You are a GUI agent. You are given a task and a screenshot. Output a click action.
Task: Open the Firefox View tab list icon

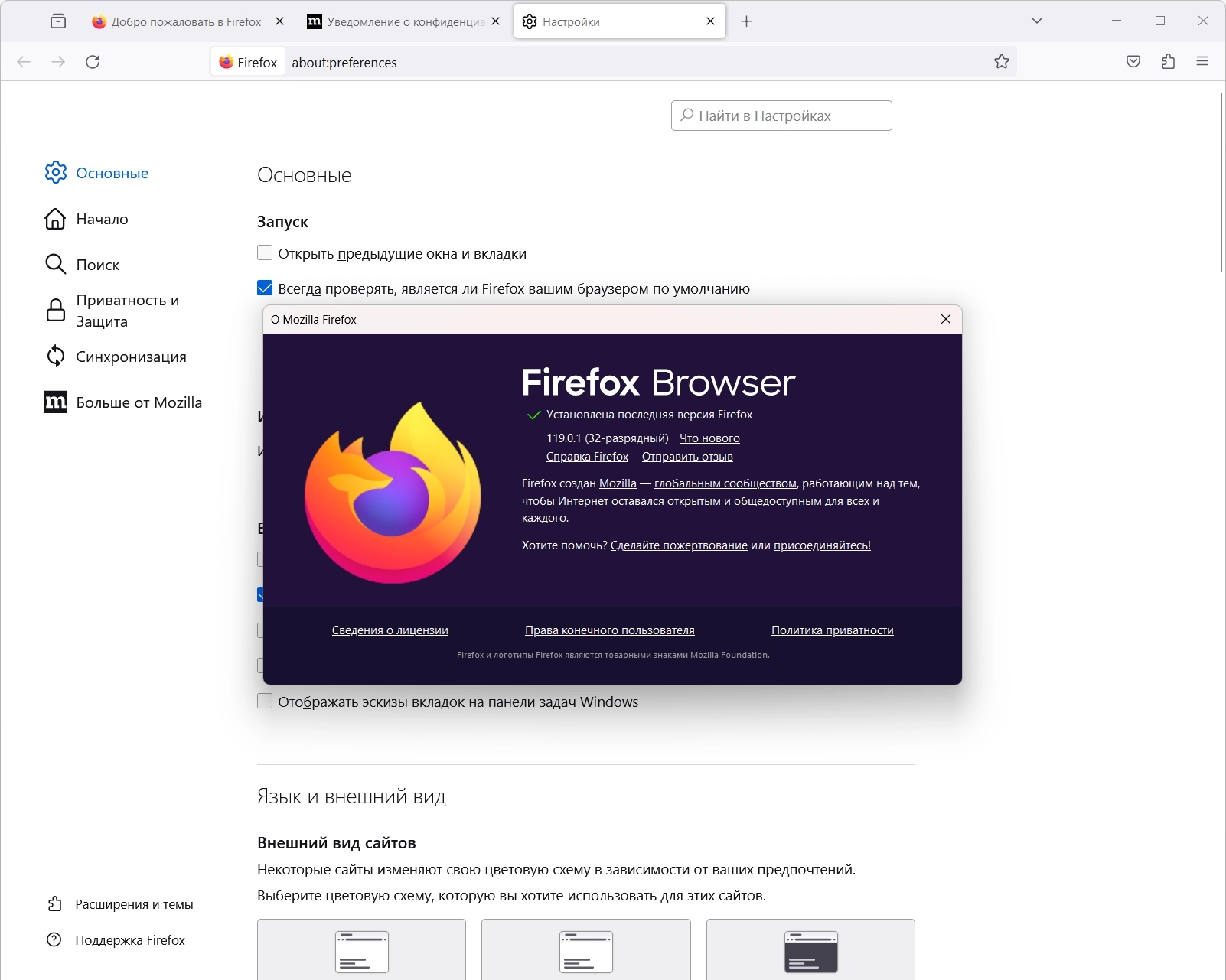coord(58,21)
